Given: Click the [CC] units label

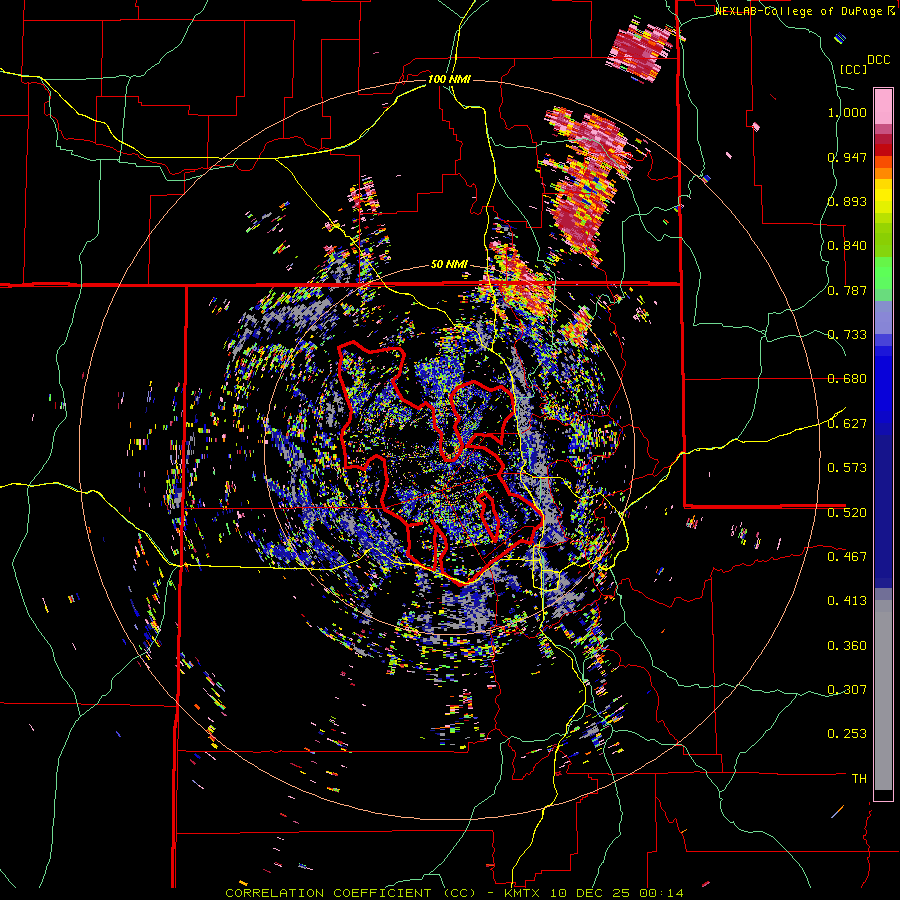Looking at the screenshot, I should (x=854, y=69).
